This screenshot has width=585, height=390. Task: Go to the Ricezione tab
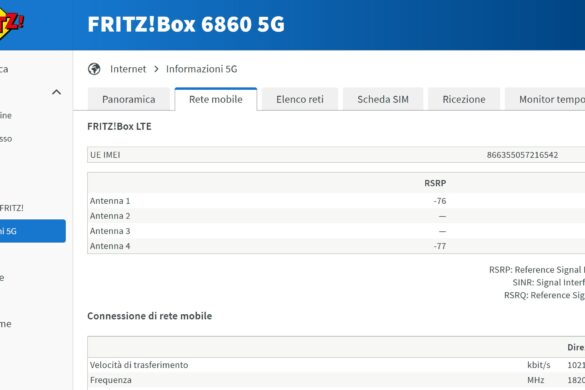(464, 99)
